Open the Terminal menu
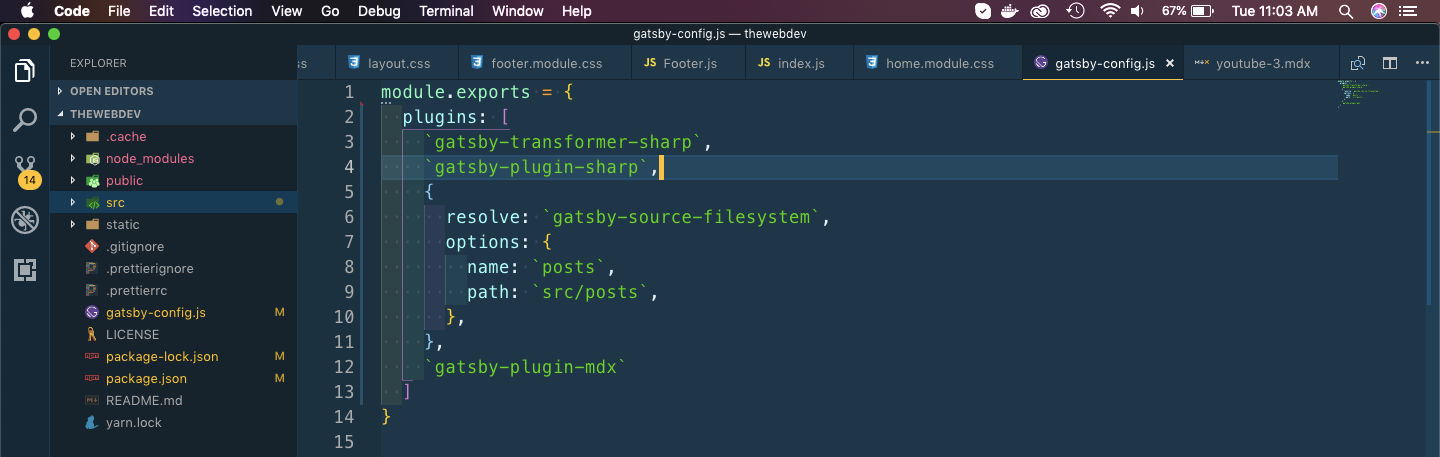The height and width of the screenshot is (457, 1440). 446,11
